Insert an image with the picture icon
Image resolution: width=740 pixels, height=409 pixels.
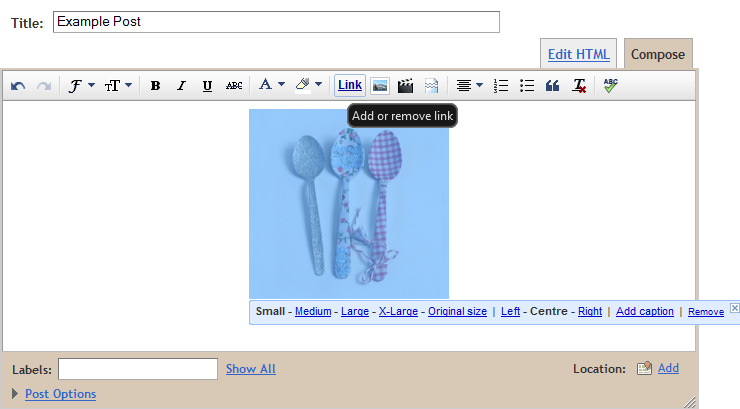pyautogui.click(x=380, y=86)
